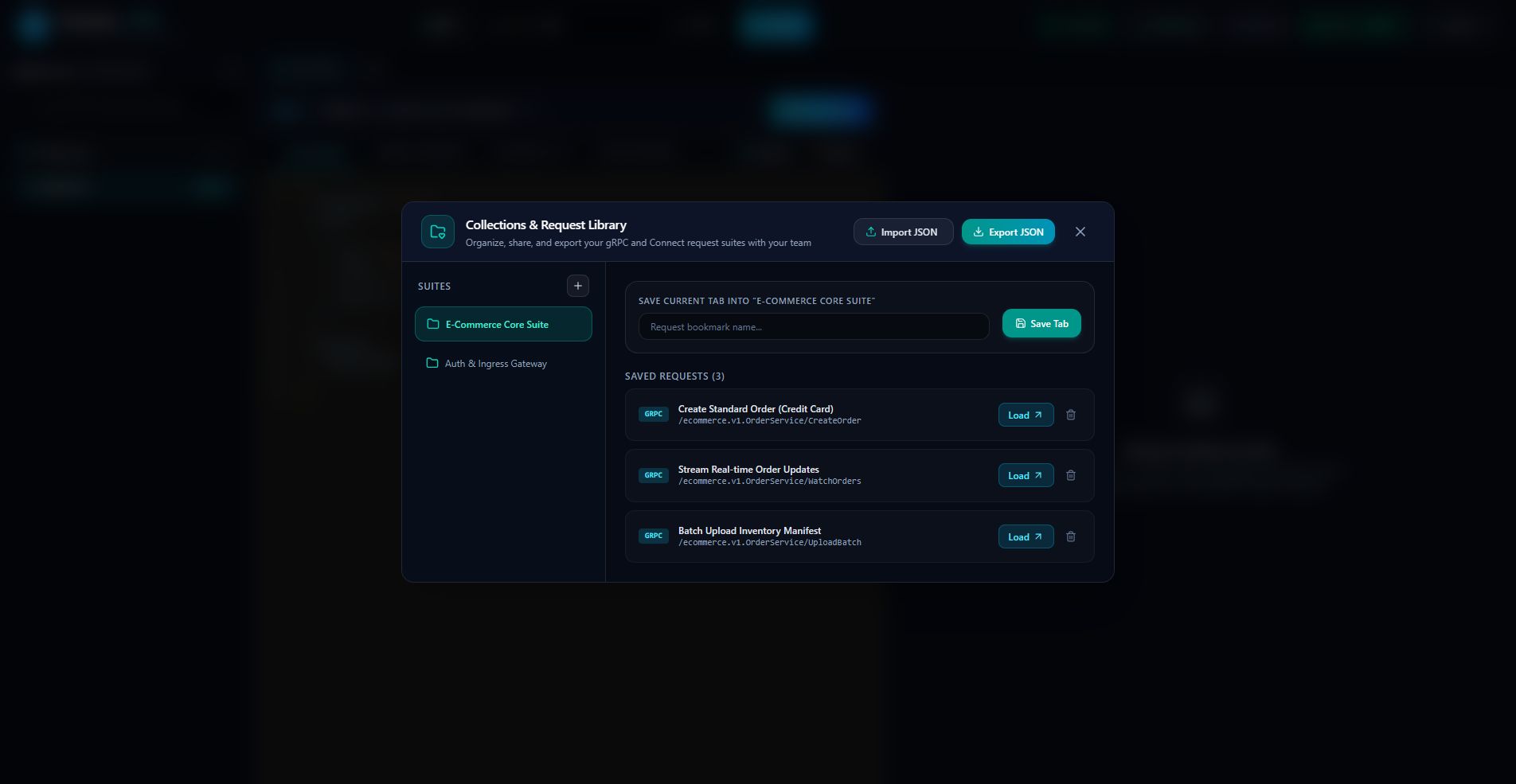Delete the Create Standard Order request

pos(1071,415)
